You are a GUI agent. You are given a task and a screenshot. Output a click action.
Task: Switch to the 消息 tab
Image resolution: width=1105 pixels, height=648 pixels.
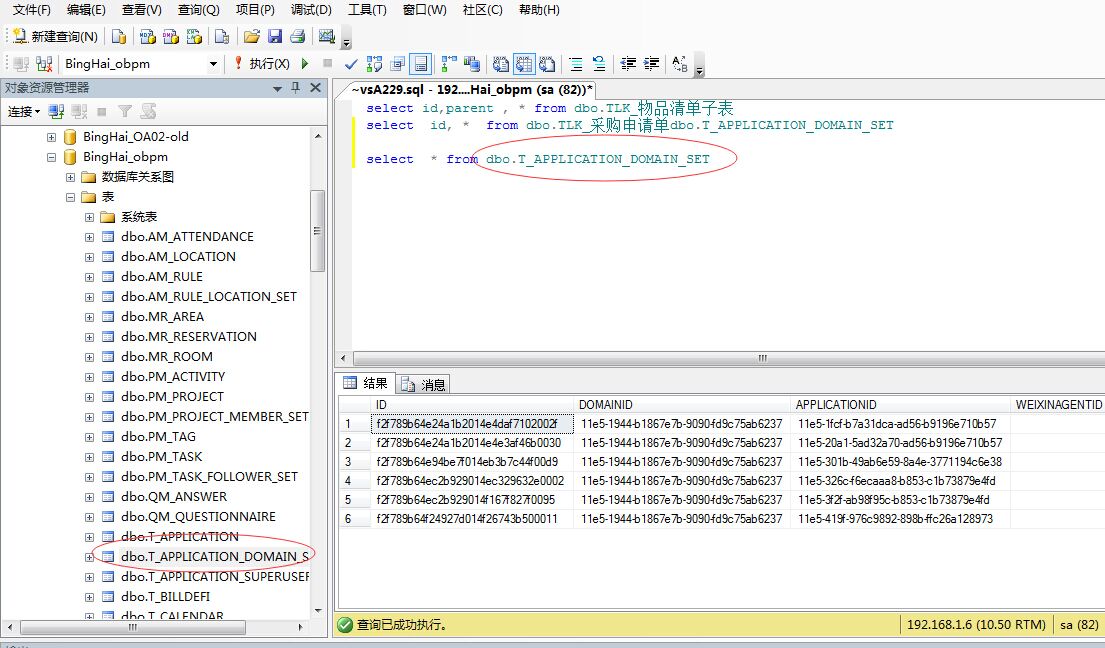pyautogui.click(x=423, y=385)
